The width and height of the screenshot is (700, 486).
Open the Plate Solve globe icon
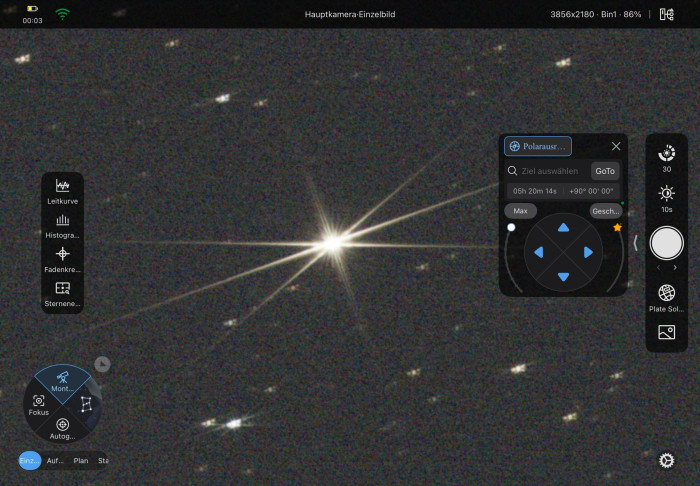pyautogui.click(x=667, y=299)
